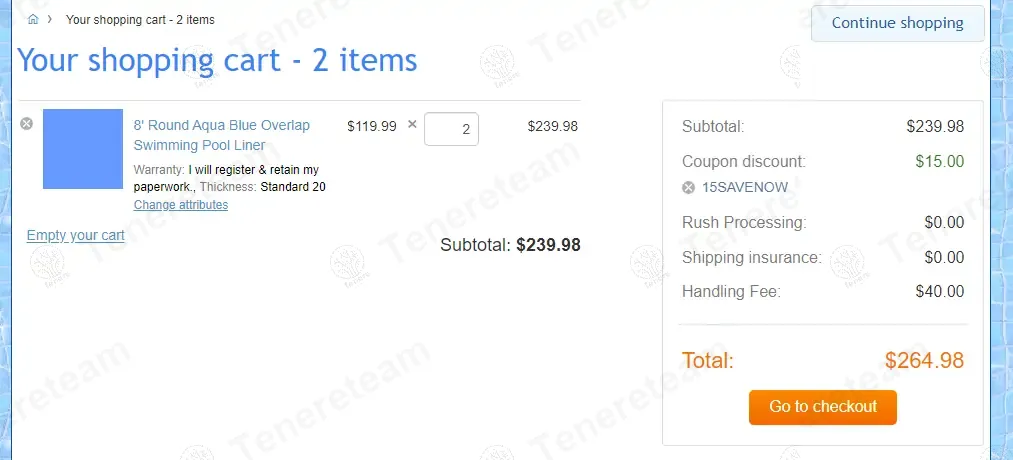Screen dimensions: 1013x460
Task: Click the Shipping insurance label
Action: tap(751, 258)
